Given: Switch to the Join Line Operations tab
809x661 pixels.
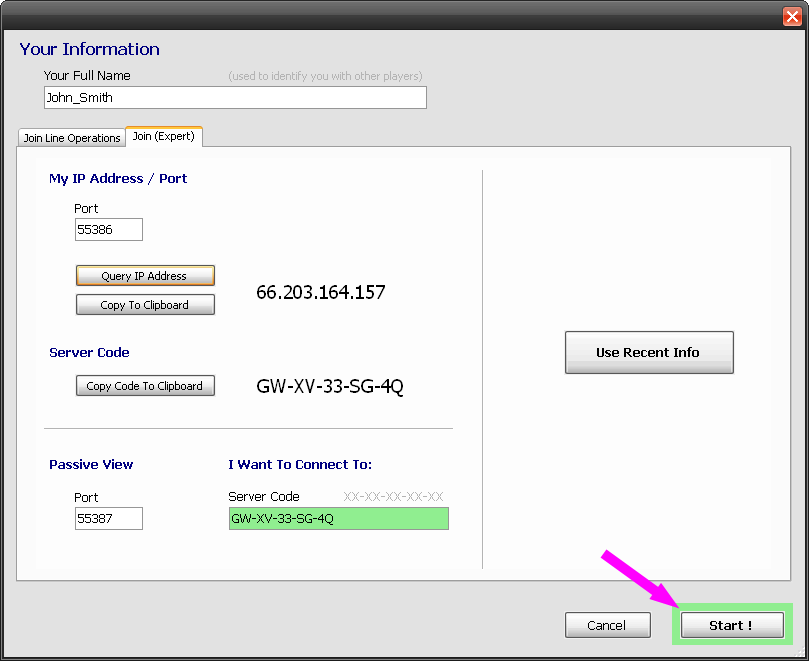Looking at the screenshot, I should pos(72,138).
